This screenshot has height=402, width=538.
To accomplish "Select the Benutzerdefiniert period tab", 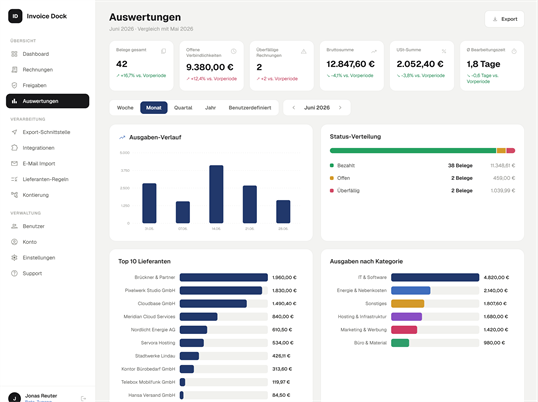I will point(250,108).
